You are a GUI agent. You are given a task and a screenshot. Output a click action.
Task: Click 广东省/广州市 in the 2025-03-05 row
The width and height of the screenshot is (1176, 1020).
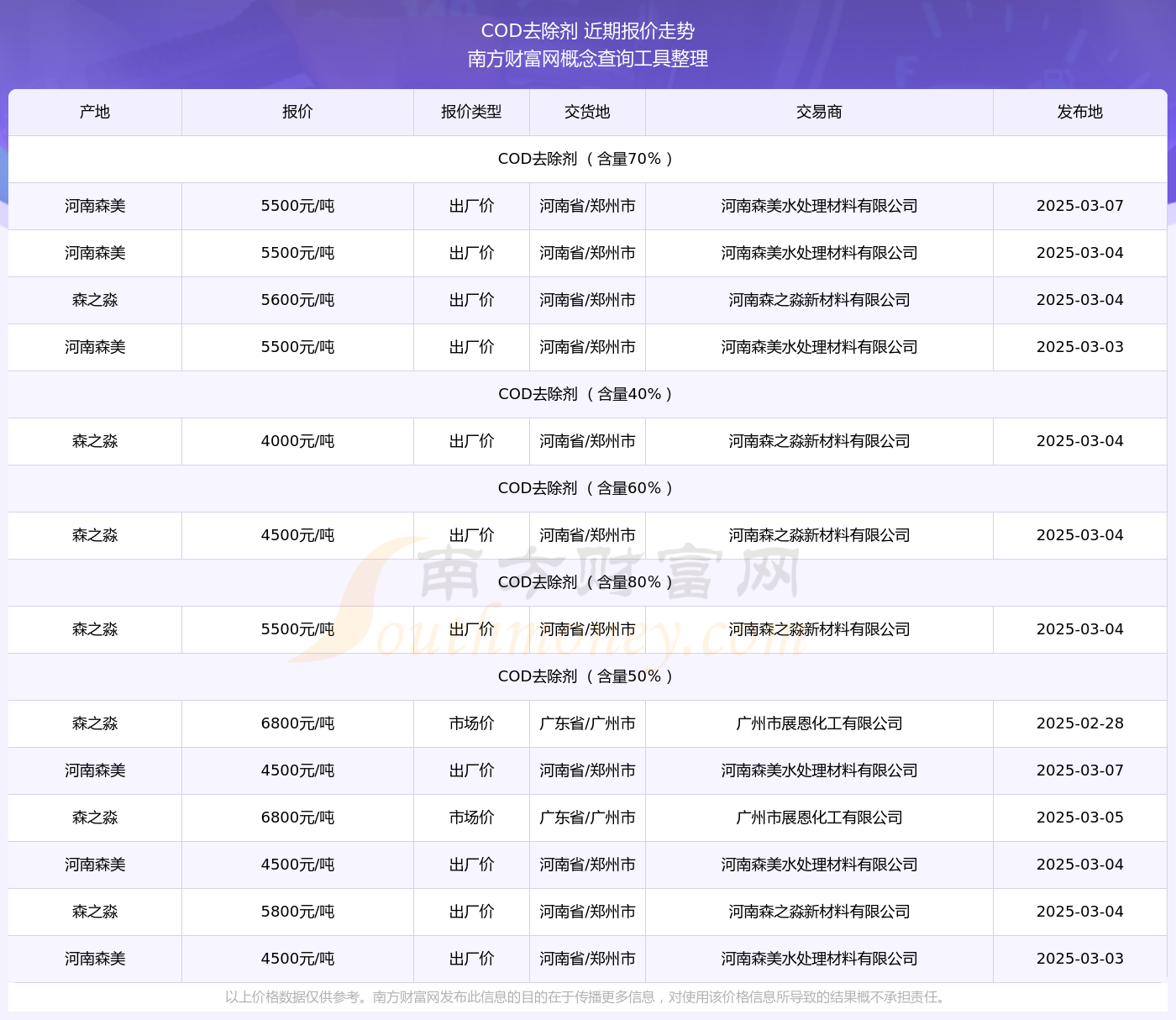[x=587, y=818]
